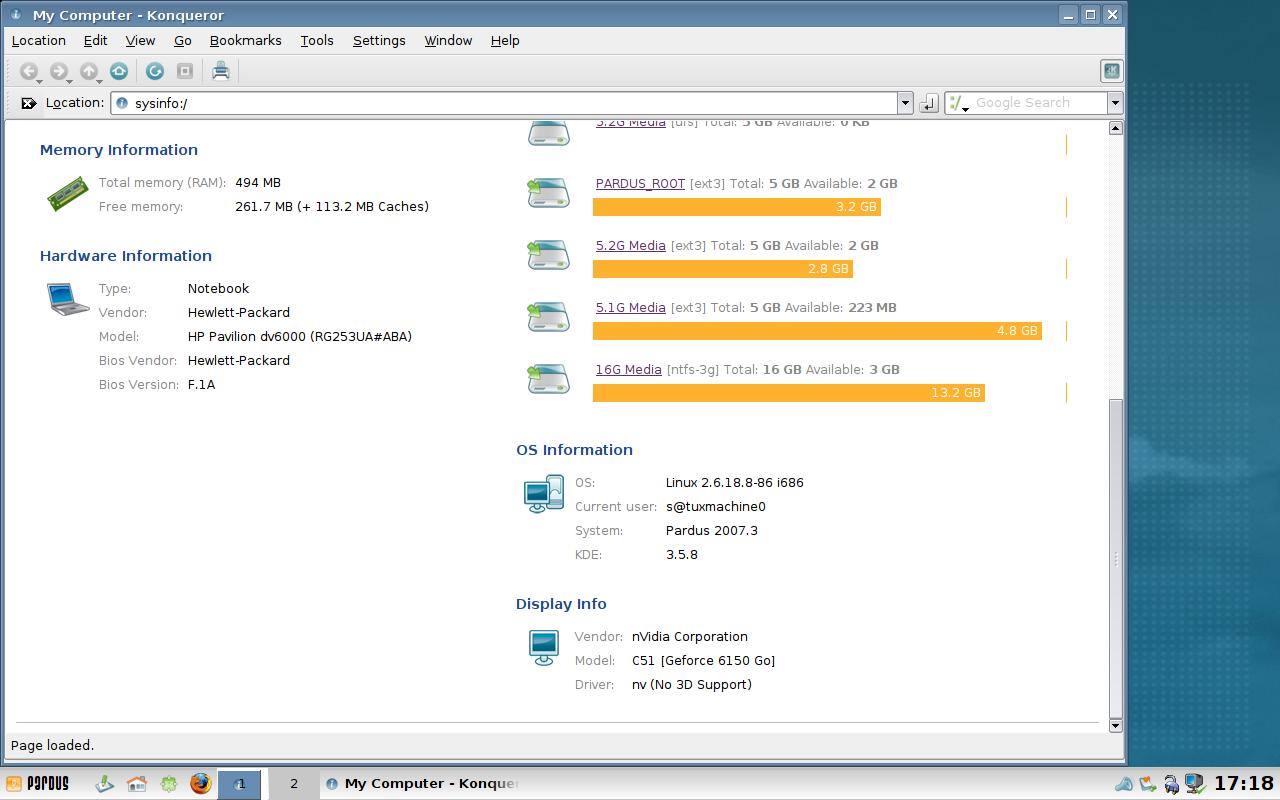Click 'C51 [Geforce 6150 Go]' model text

tap(704, 661)
